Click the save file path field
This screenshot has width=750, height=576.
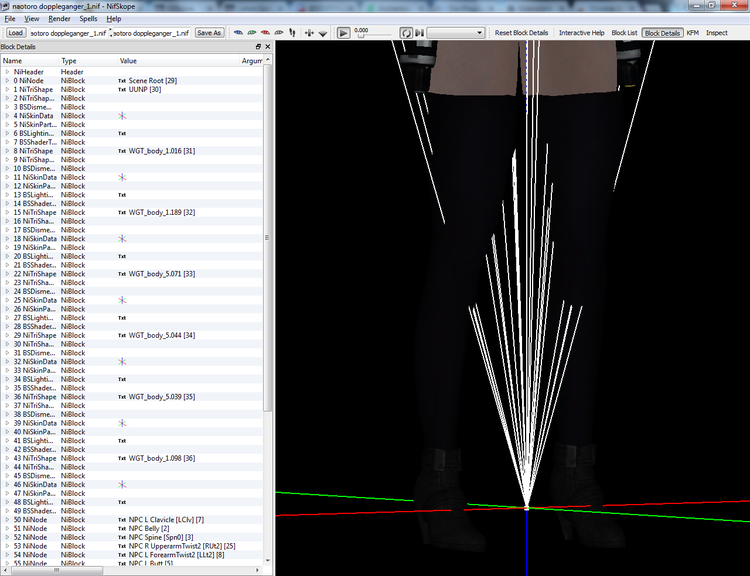pos(152,33)
